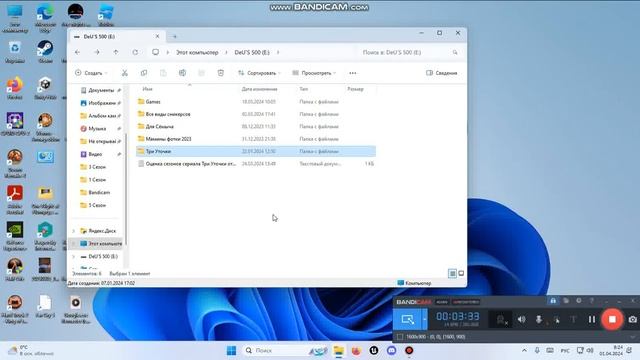Click Этот компьютер in the address breadcrumb

point(197,52)
